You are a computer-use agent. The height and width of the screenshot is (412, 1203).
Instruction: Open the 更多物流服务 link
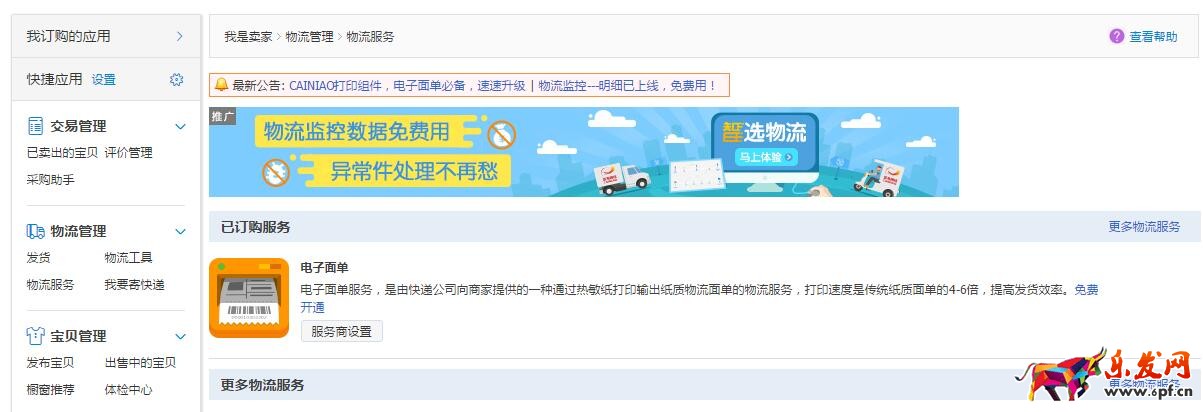pos(1144,227)
